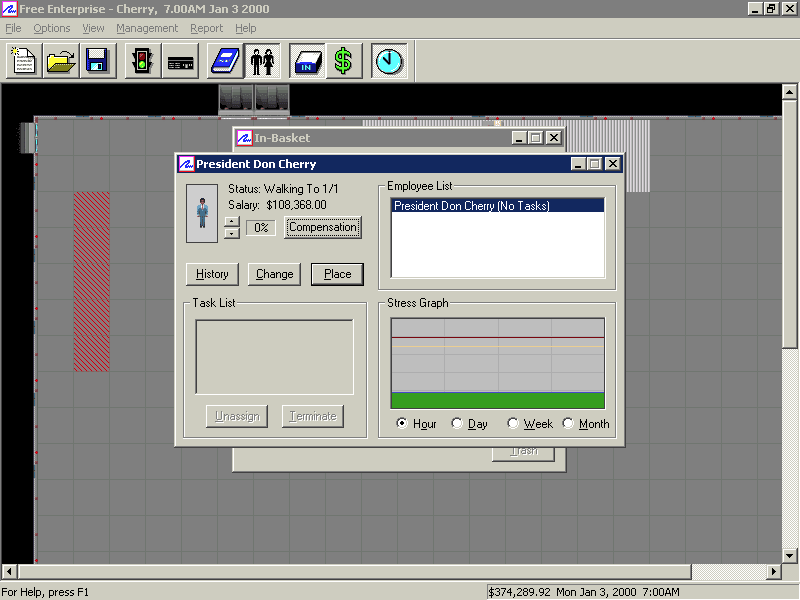Click the clock toolbar icon
The width and height of the screenshot is (800, 600).
[x=389, y=61]
